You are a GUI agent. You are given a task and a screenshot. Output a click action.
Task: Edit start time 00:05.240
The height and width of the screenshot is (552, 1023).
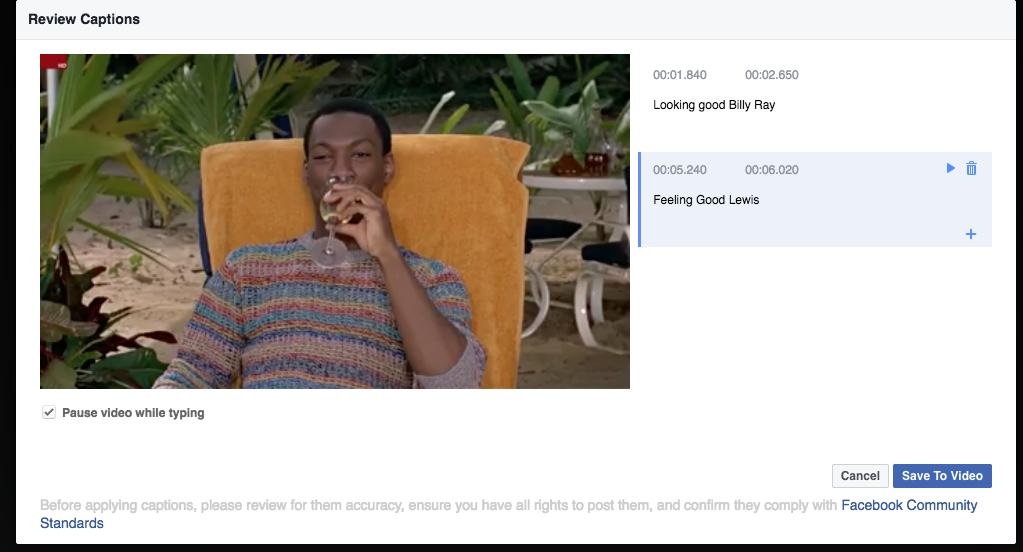[680, 170]
